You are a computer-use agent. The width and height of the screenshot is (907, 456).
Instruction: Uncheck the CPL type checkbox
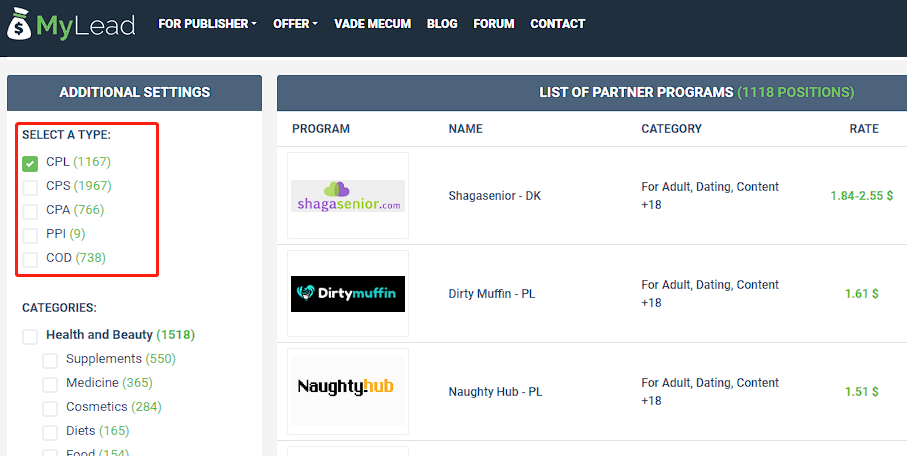click(x=30, y=164)
